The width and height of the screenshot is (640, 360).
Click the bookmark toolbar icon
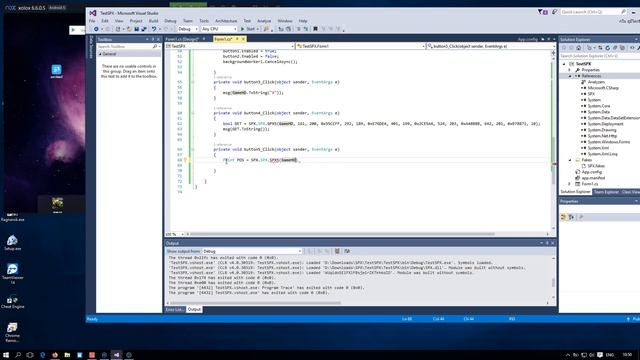click(315, 29)
